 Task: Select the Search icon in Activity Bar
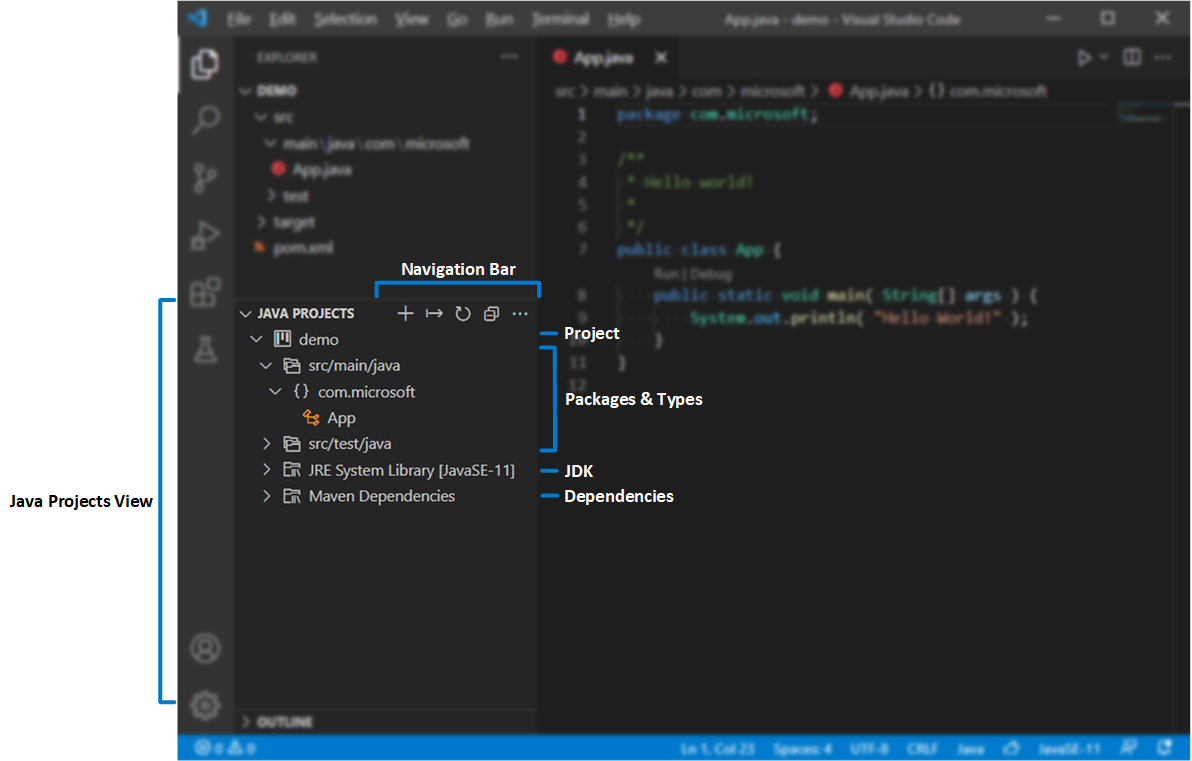tap(205, 120)
